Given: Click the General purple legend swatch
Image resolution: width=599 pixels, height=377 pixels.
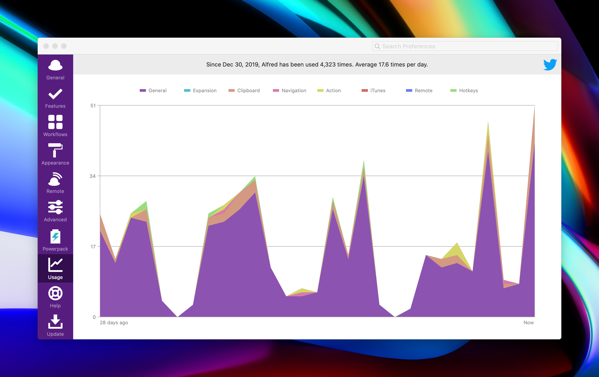Looking at the screenshot, I should click(143, 91).
